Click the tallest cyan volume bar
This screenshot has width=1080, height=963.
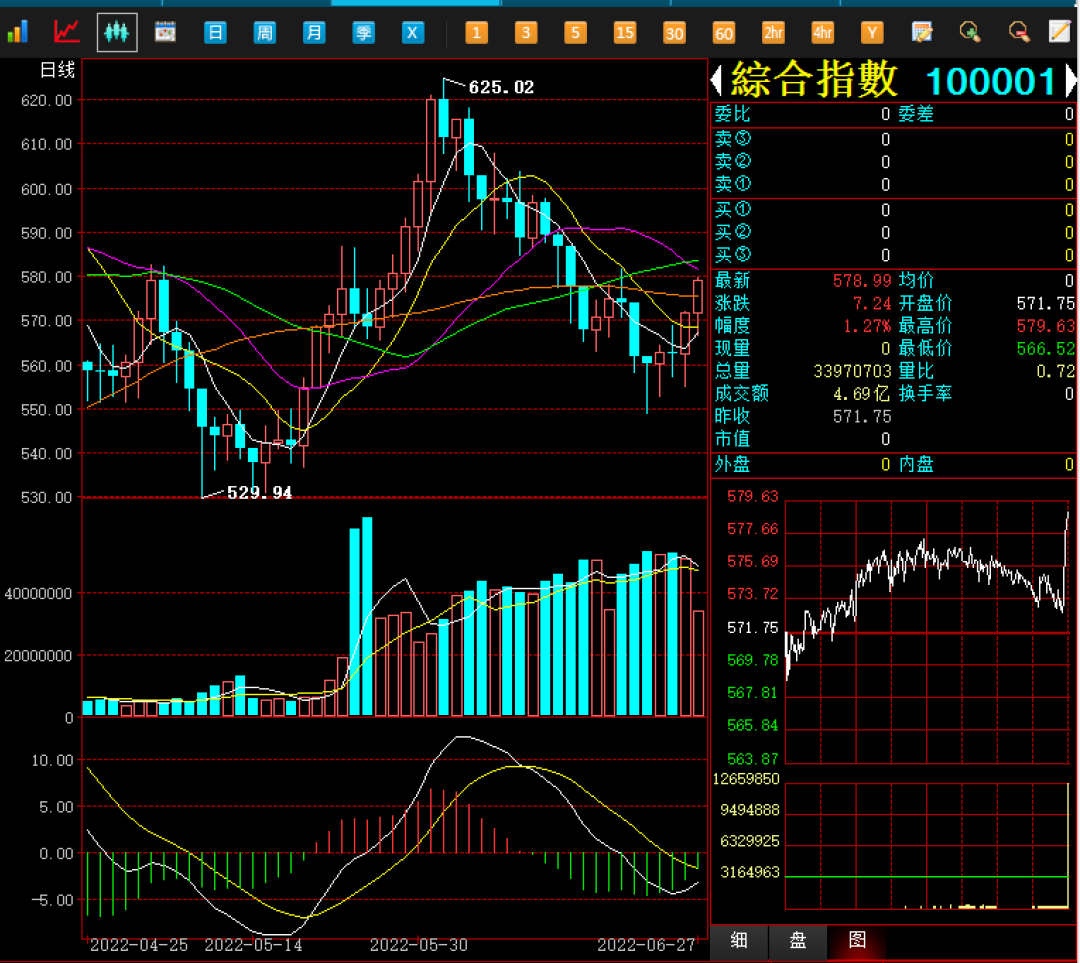point(367,617)
